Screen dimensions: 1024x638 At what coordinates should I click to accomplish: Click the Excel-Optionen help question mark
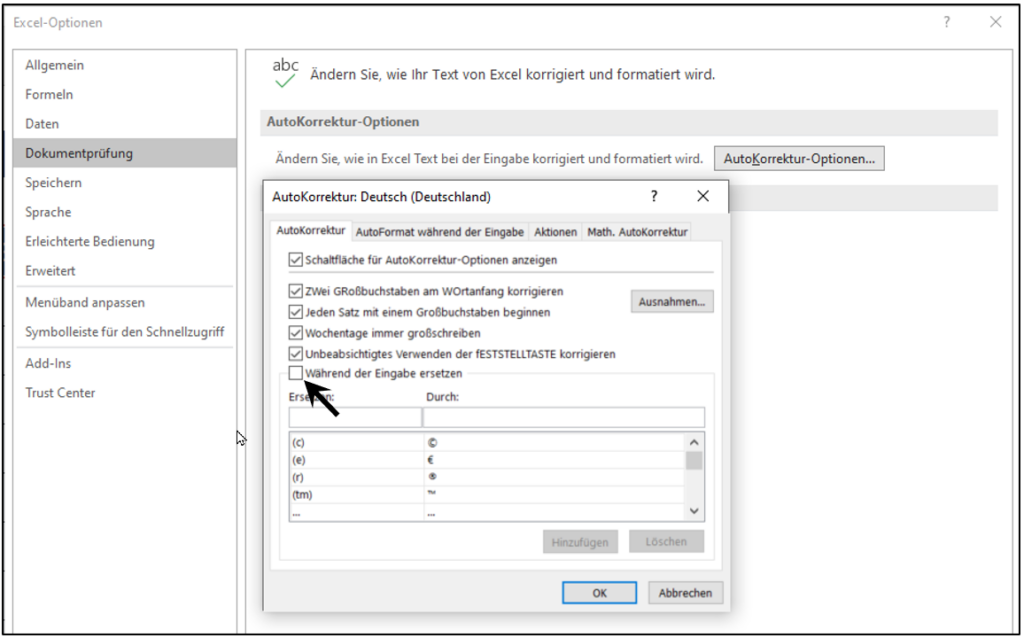pos(946,22)
